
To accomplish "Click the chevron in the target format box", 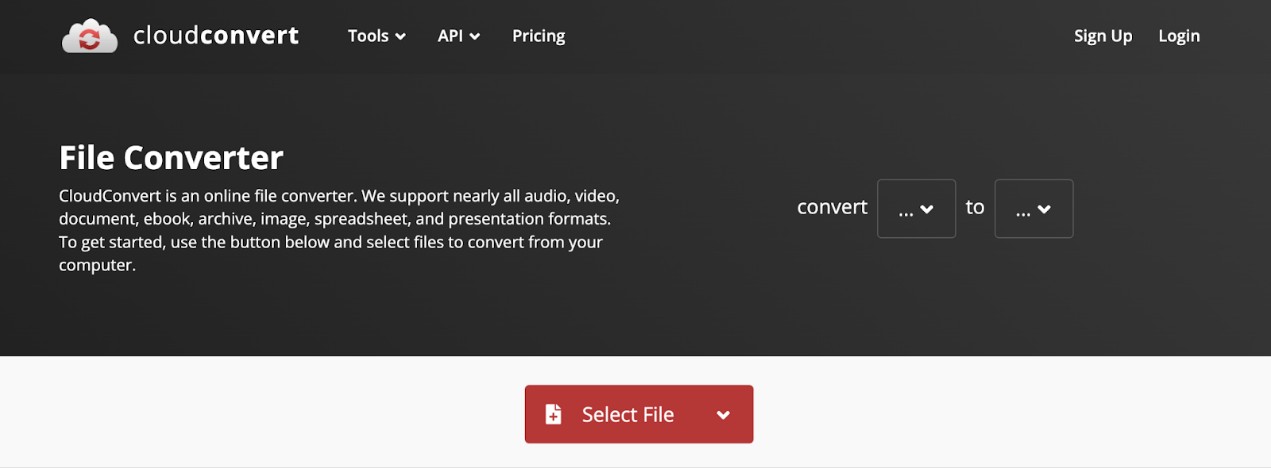I will 1044,210.
